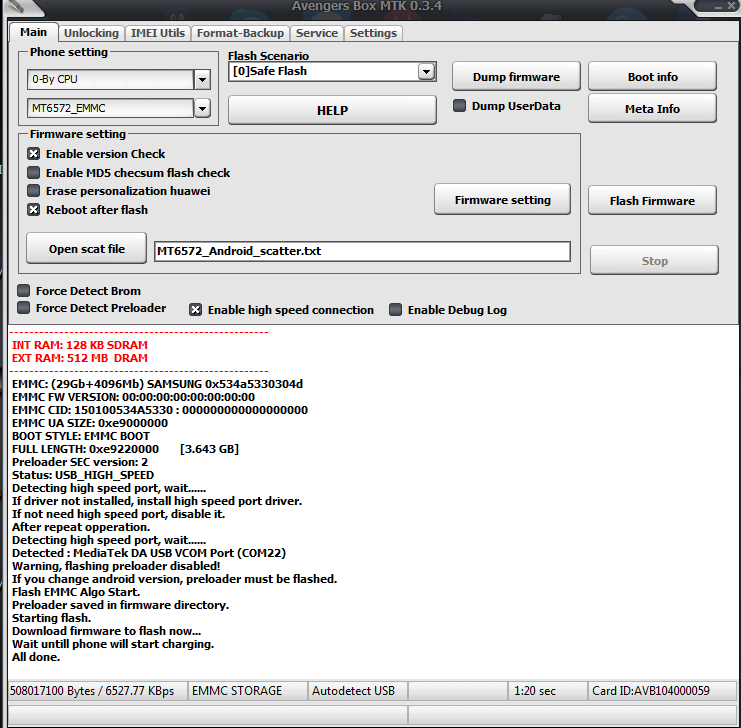Click the EMMC FW VERSION log line
The height and width of the screenshot is (728, 741).
point(133,397)
